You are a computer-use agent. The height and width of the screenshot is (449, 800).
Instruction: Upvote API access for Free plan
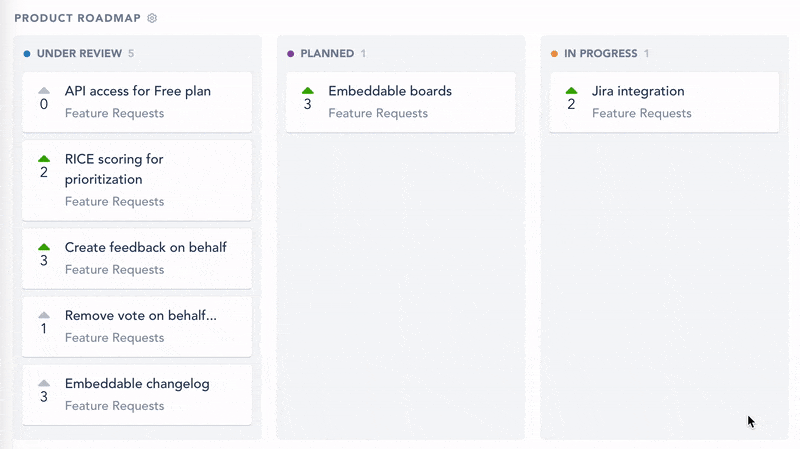[x=44, y=91]
